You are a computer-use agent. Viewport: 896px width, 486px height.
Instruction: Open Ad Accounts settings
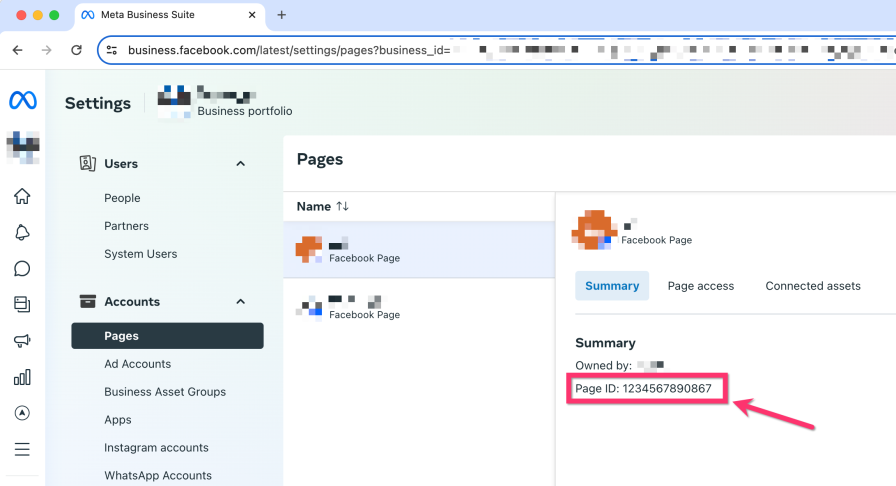137,364
